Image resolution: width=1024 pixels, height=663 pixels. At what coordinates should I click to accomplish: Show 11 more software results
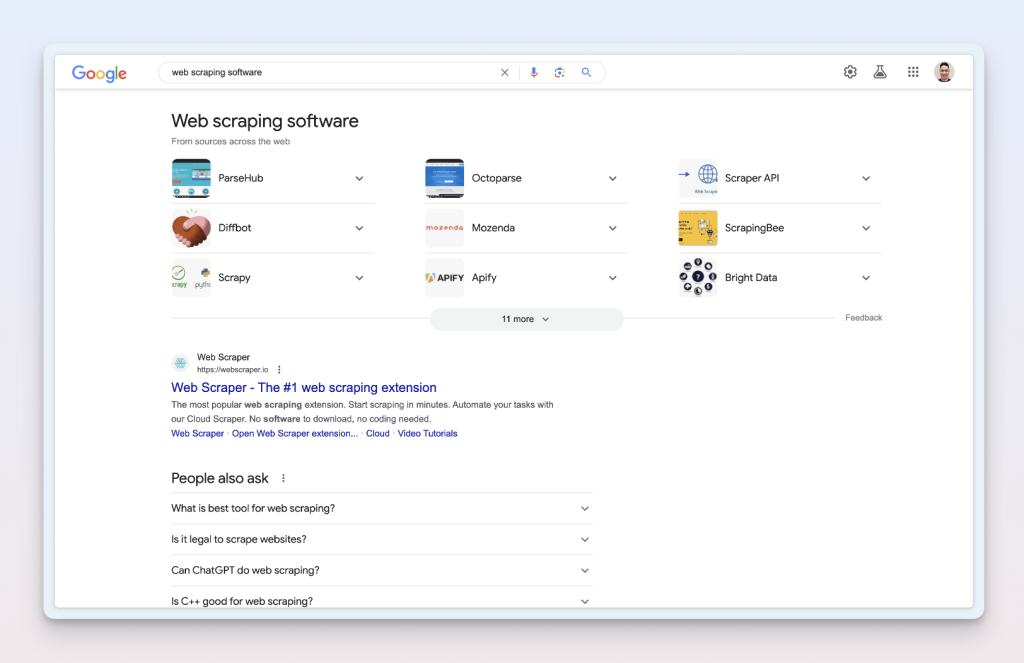[526, 319]
